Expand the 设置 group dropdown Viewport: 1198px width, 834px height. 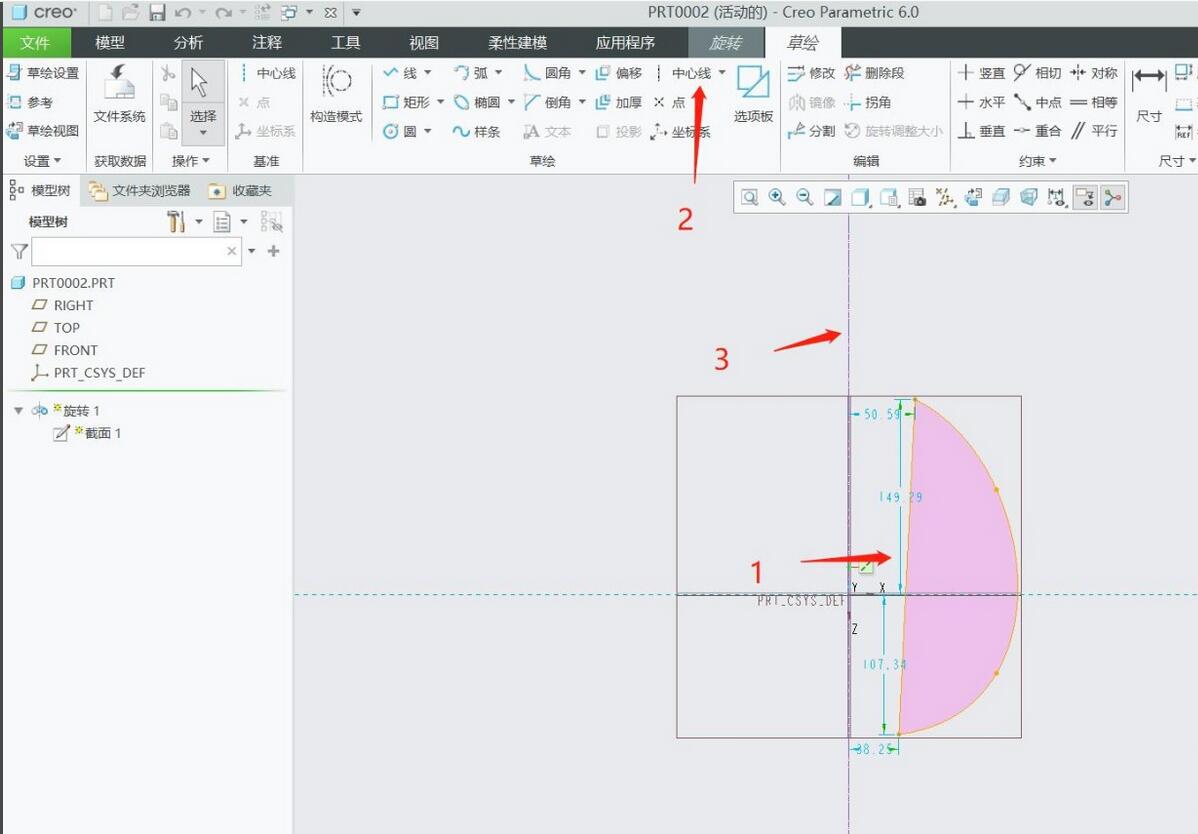[42, 161]
